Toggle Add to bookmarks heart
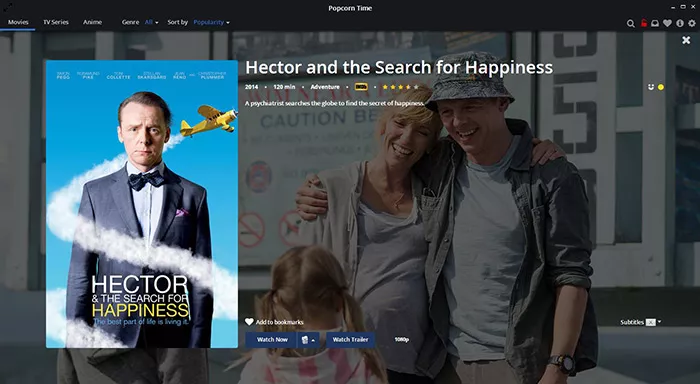700x384 pixels. tap(274, 322)
